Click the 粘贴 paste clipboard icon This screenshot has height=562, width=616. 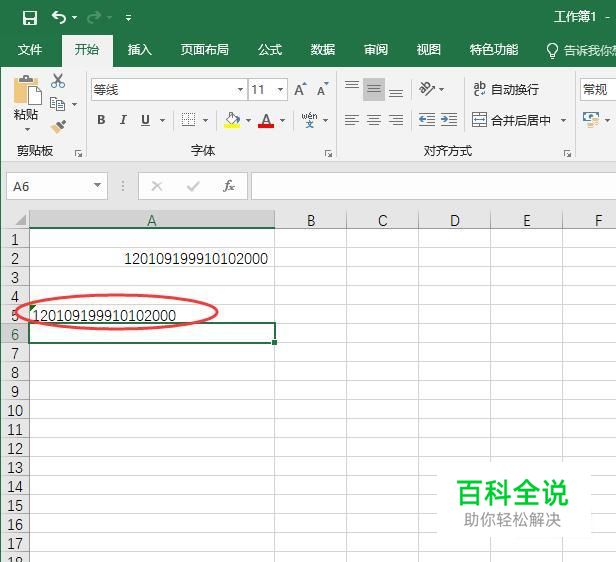(x=27, y=90)
